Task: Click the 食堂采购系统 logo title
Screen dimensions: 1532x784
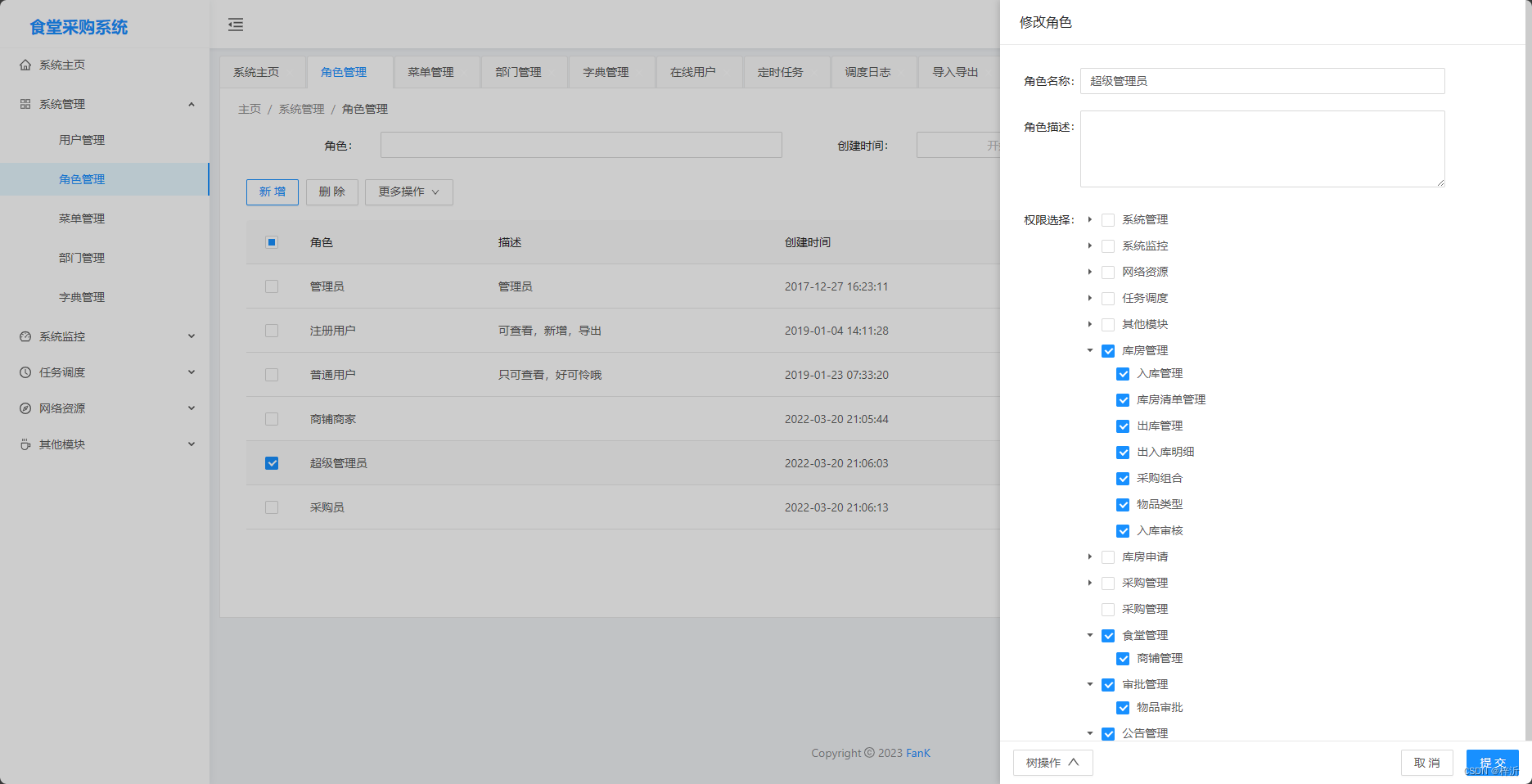Action: [x=79, y=27]
